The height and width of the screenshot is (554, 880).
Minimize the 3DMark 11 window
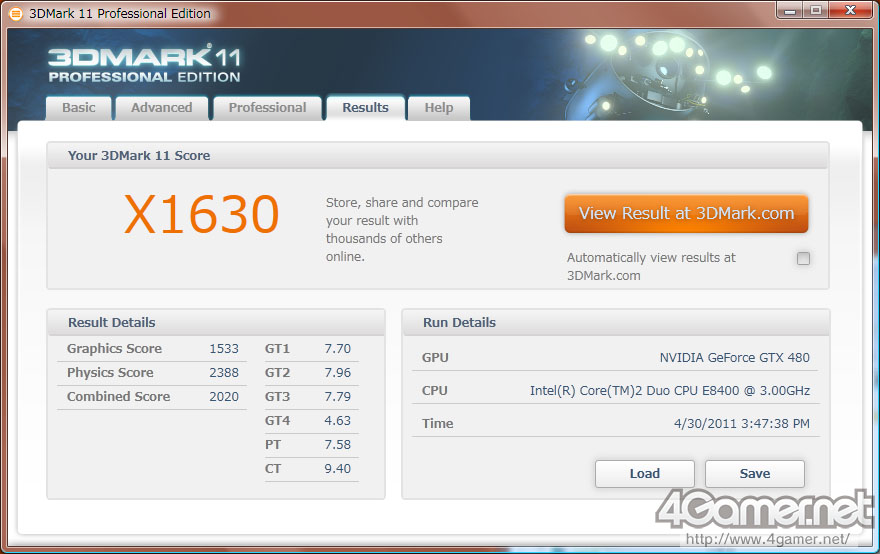790,10
